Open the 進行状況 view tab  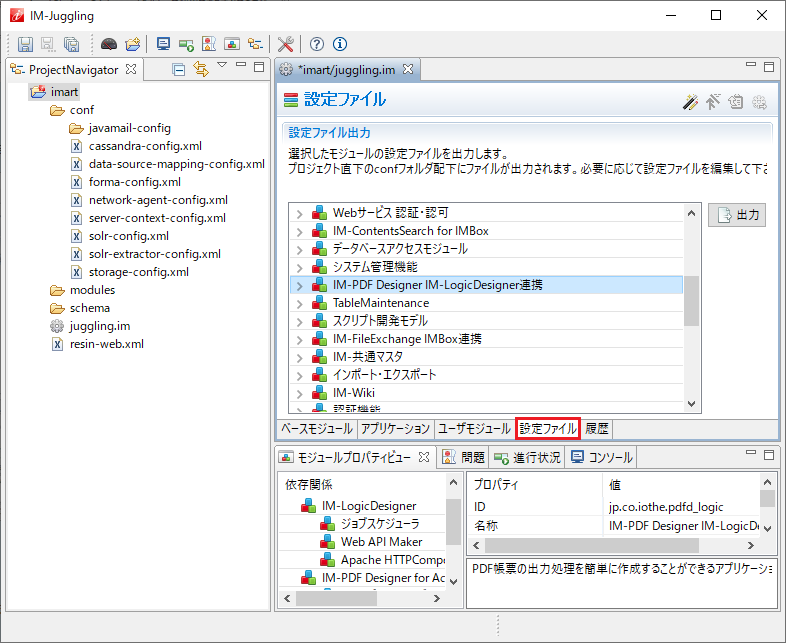[527, 457]
